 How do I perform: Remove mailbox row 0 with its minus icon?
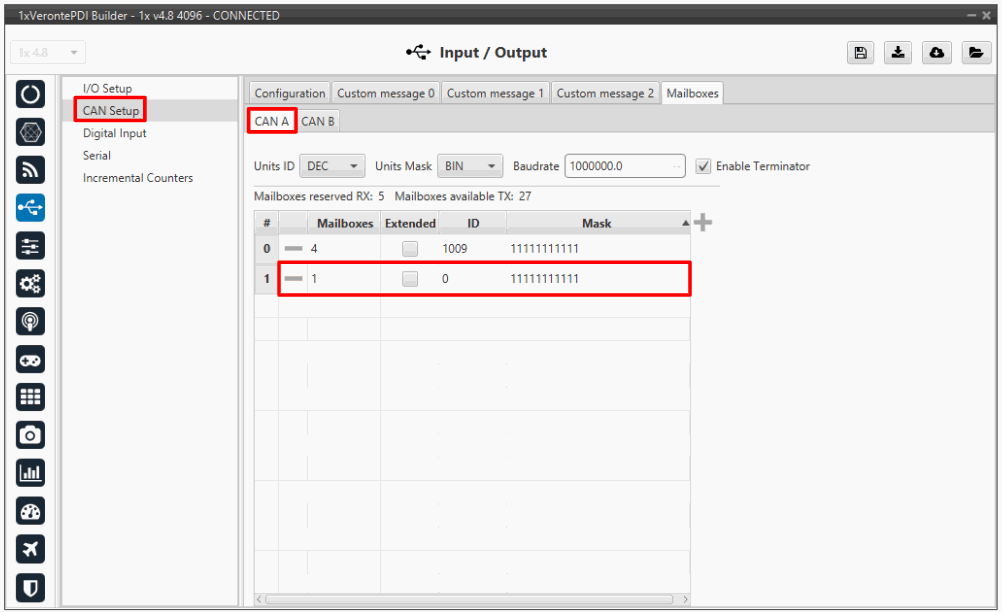(x=293, y=248)
